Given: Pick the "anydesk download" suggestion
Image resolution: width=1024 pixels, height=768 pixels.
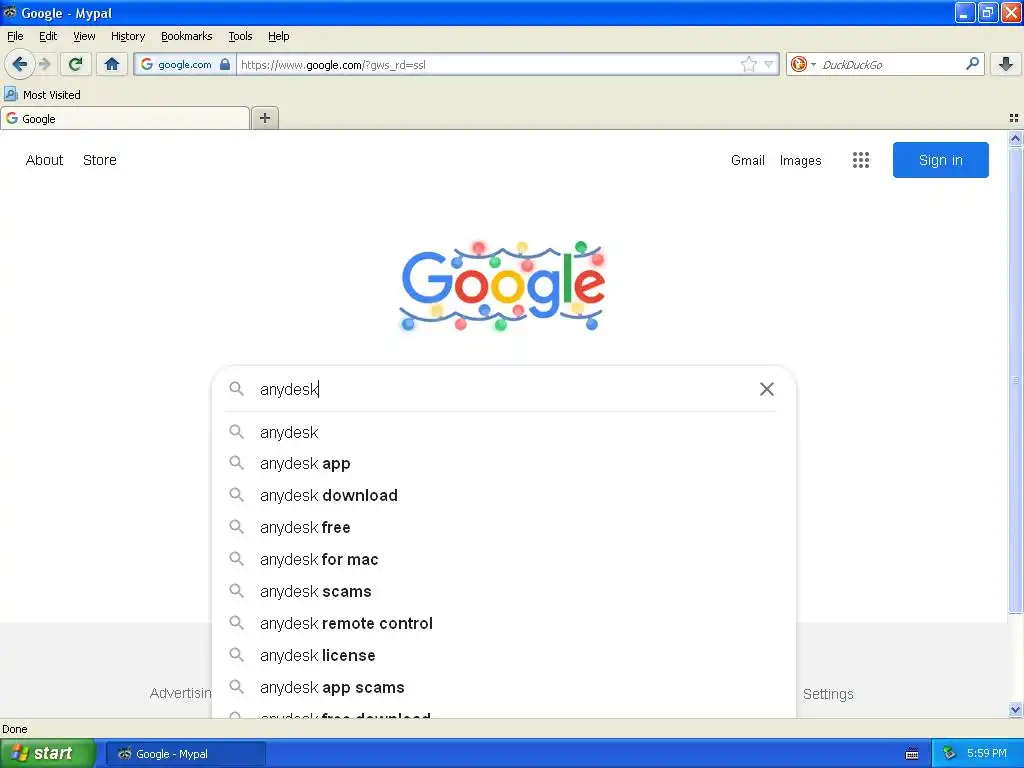Looking at the screenshot, I should point(503,496).
